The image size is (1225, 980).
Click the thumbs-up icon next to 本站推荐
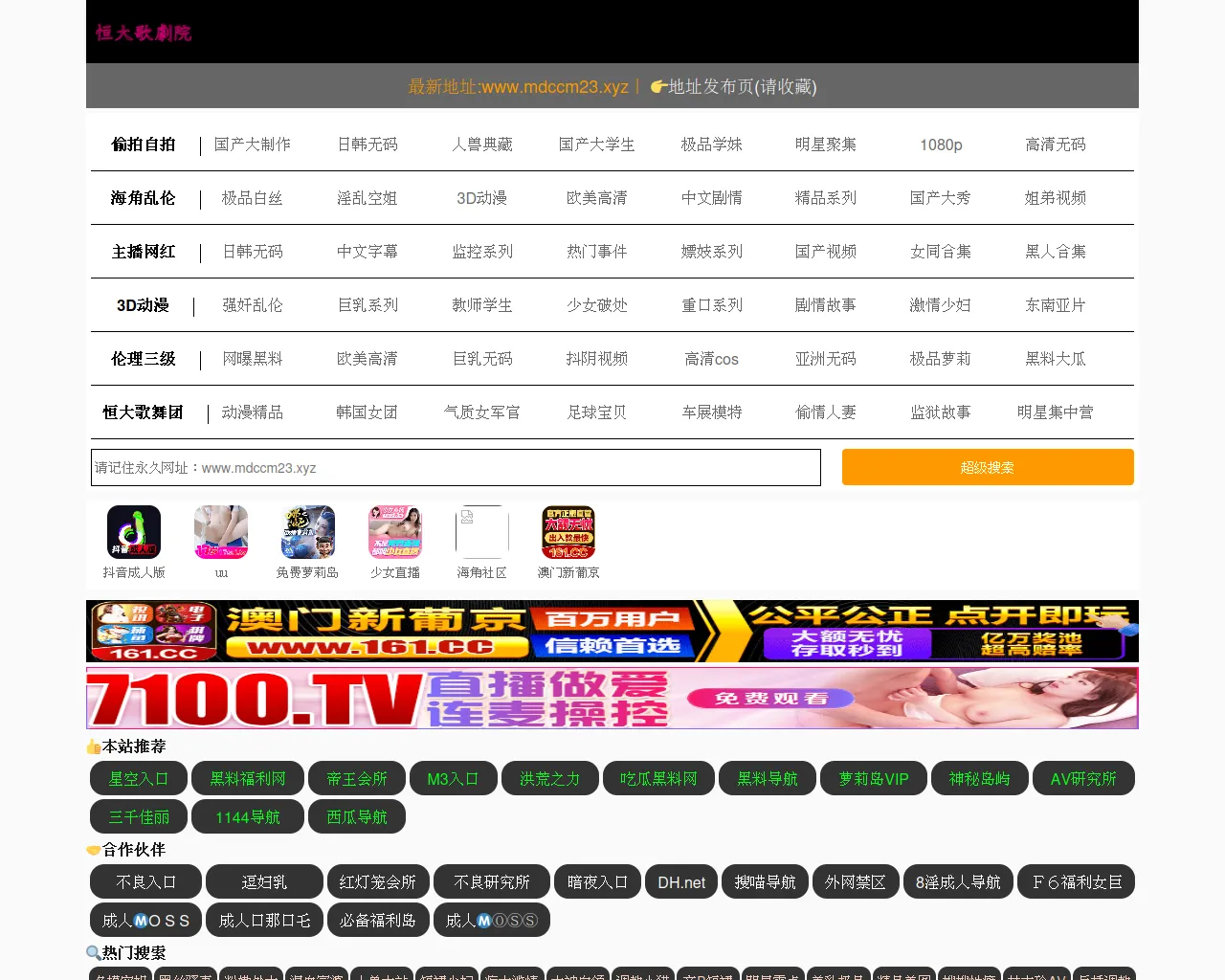(x=94, y=746)
